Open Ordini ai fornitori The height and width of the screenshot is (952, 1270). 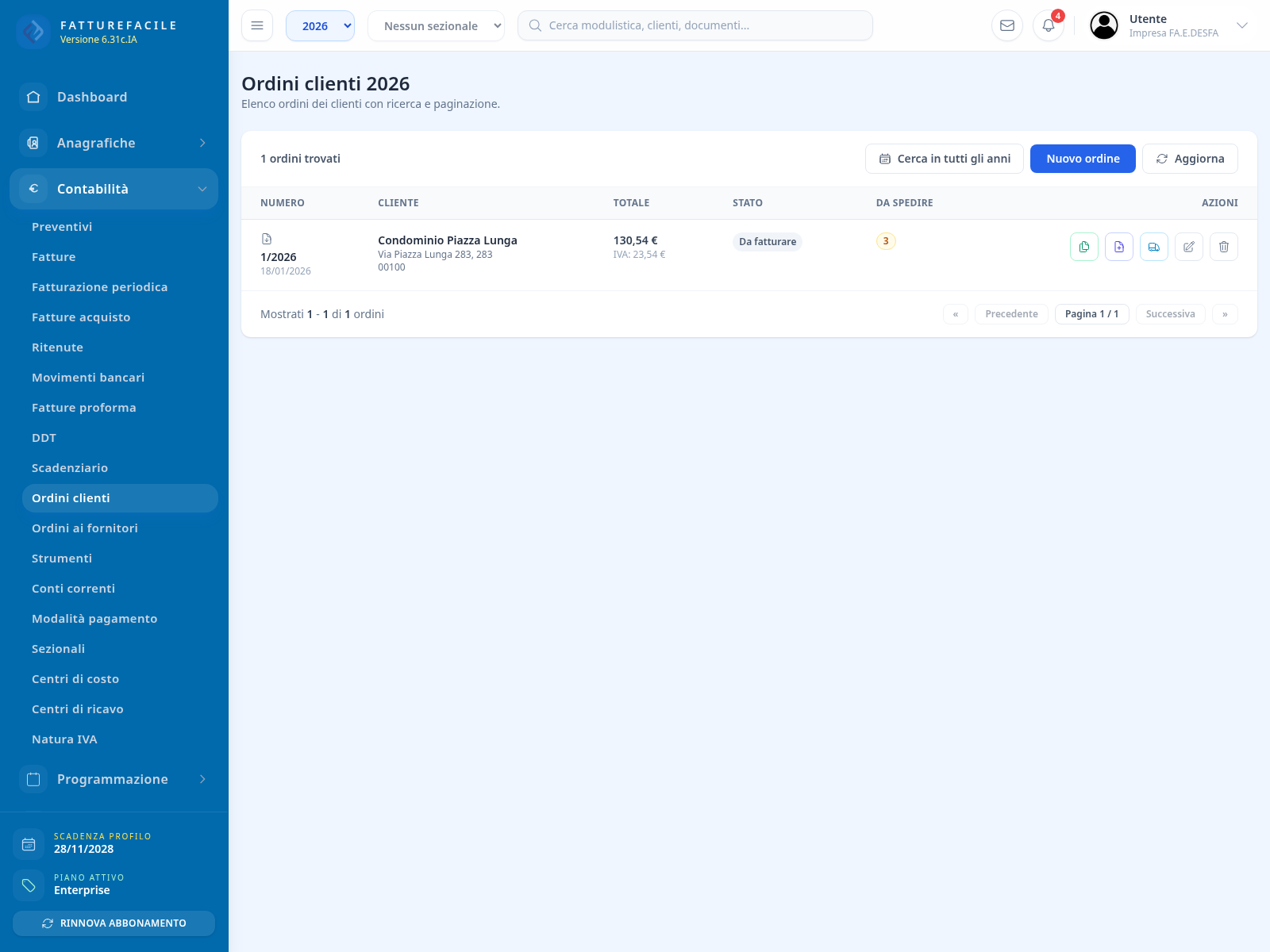coord(120,528)
